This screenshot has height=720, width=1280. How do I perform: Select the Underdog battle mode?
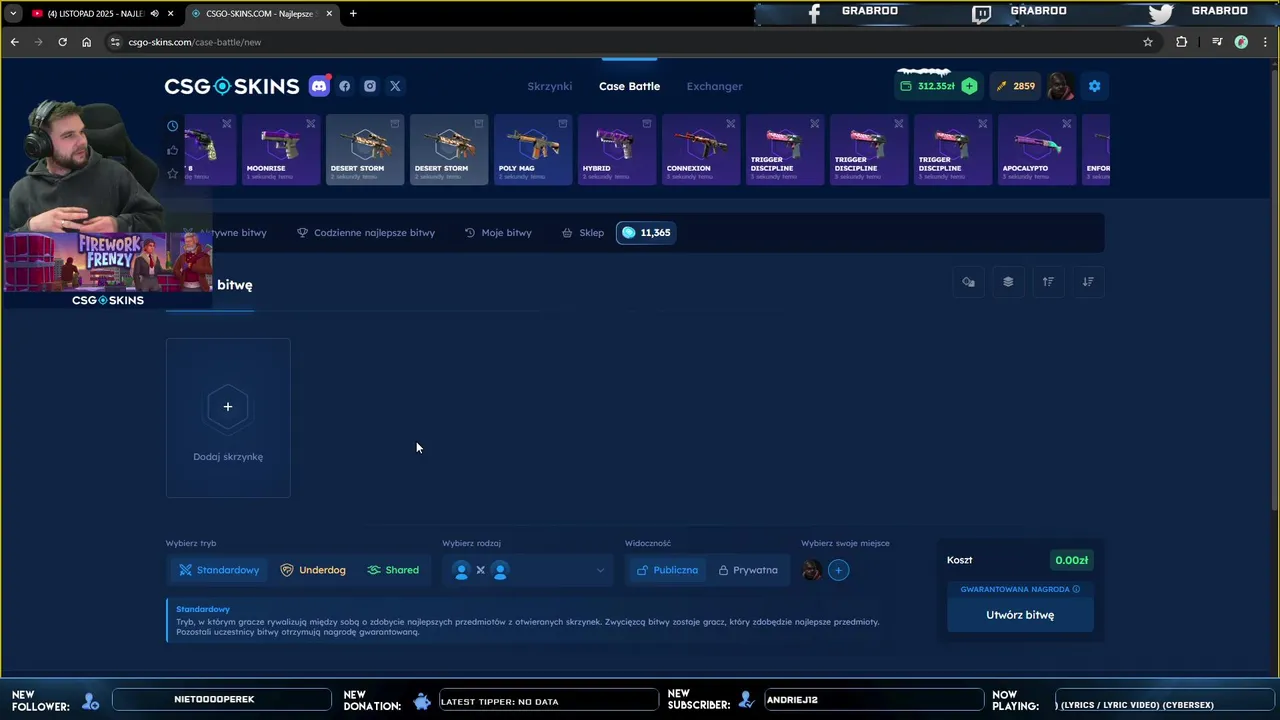click(x=313, y=570)
